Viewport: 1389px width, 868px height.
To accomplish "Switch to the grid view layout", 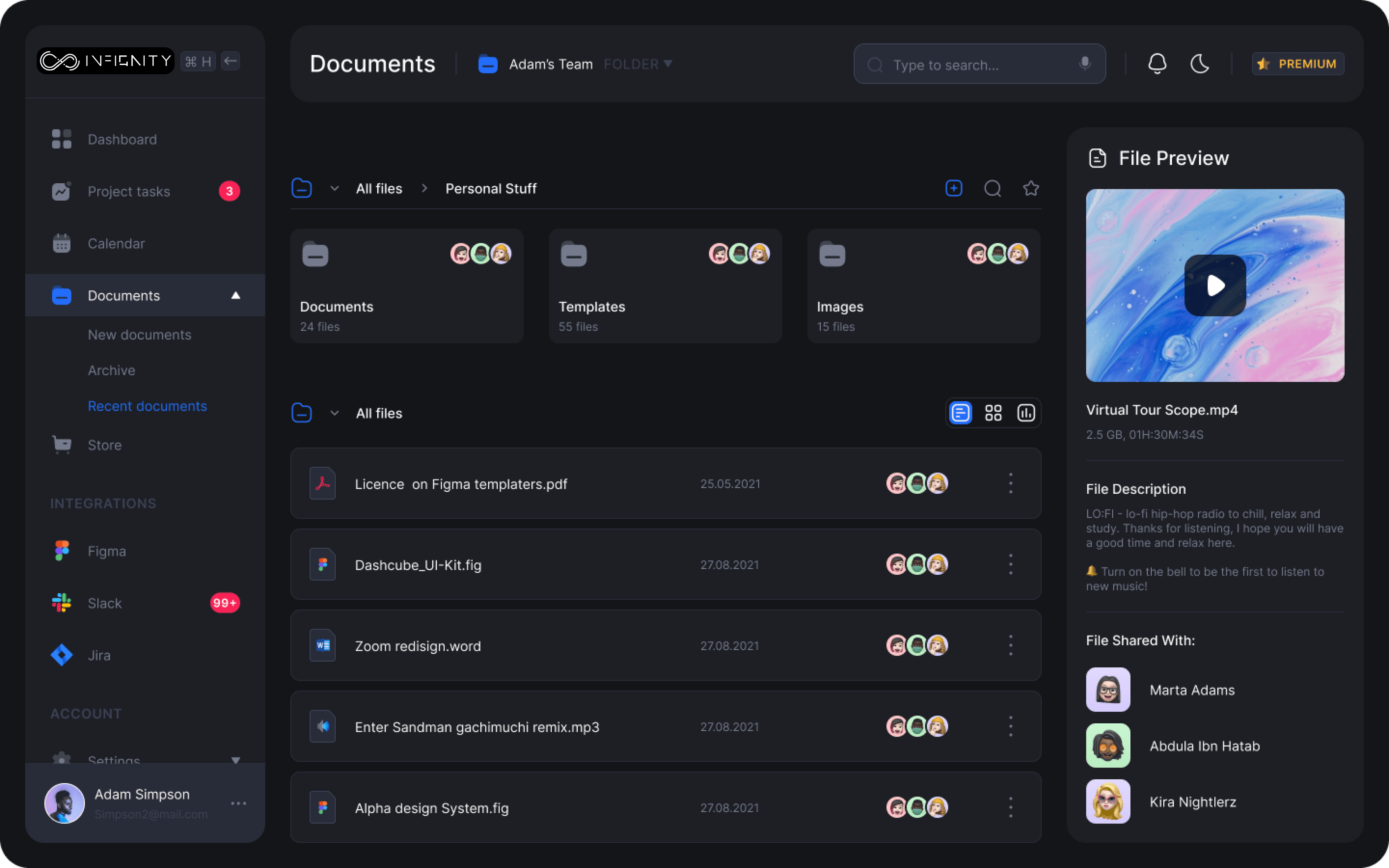I will tap(993, 413).
